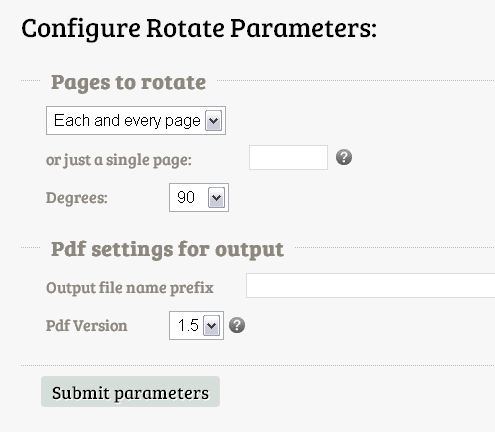Click the 'or just a single page:' label
This screenshot has height=432, width=495.
[x=119, y=160]
